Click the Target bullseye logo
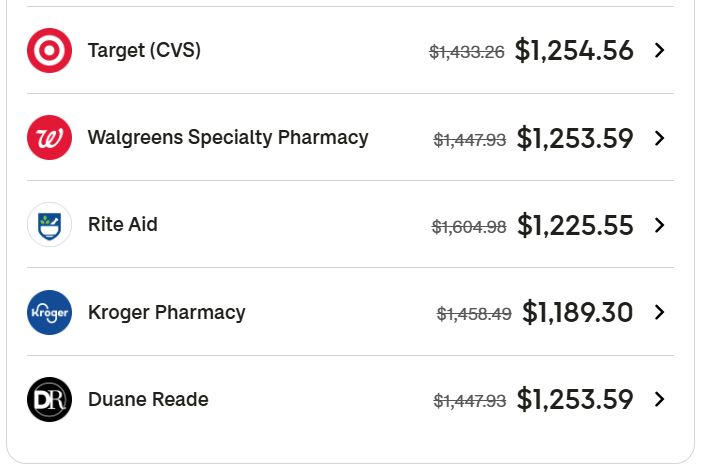 pyautogui.click(x=49, y=50)
